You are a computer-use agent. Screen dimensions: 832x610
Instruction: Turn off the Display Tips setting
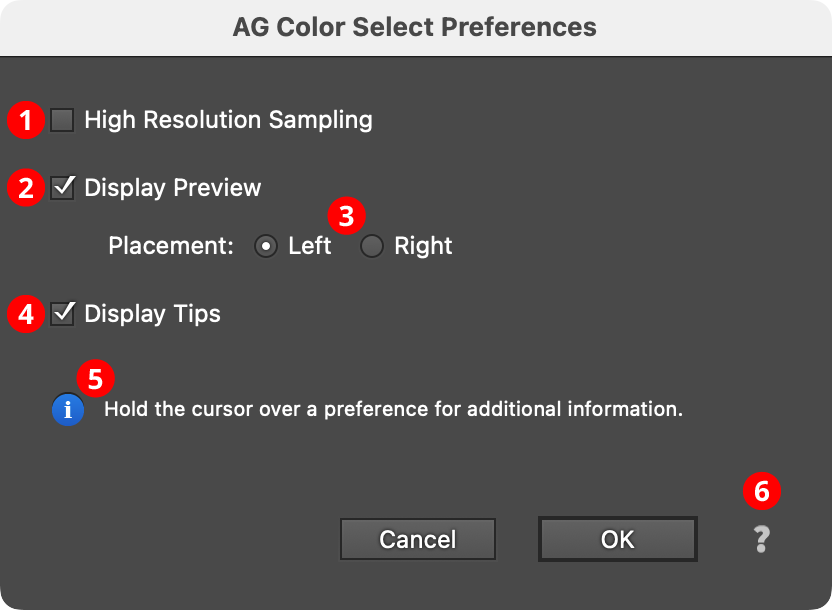[62, 313]
